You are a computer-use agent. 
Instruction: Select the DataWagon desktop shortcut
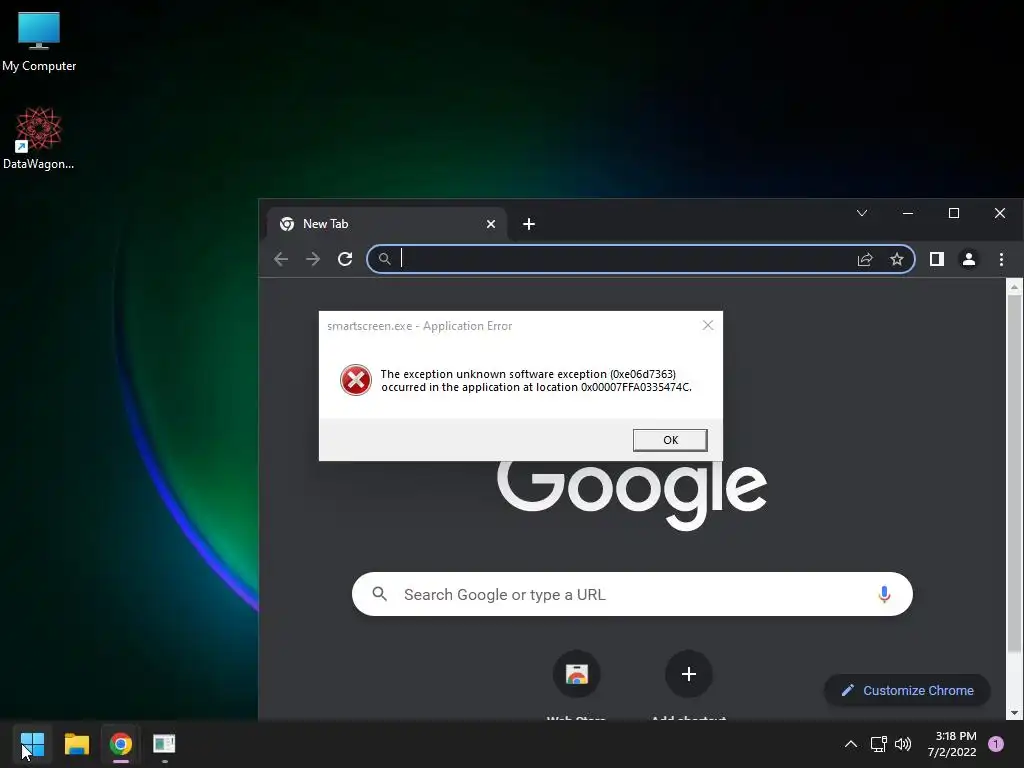[x=39, y=138]
